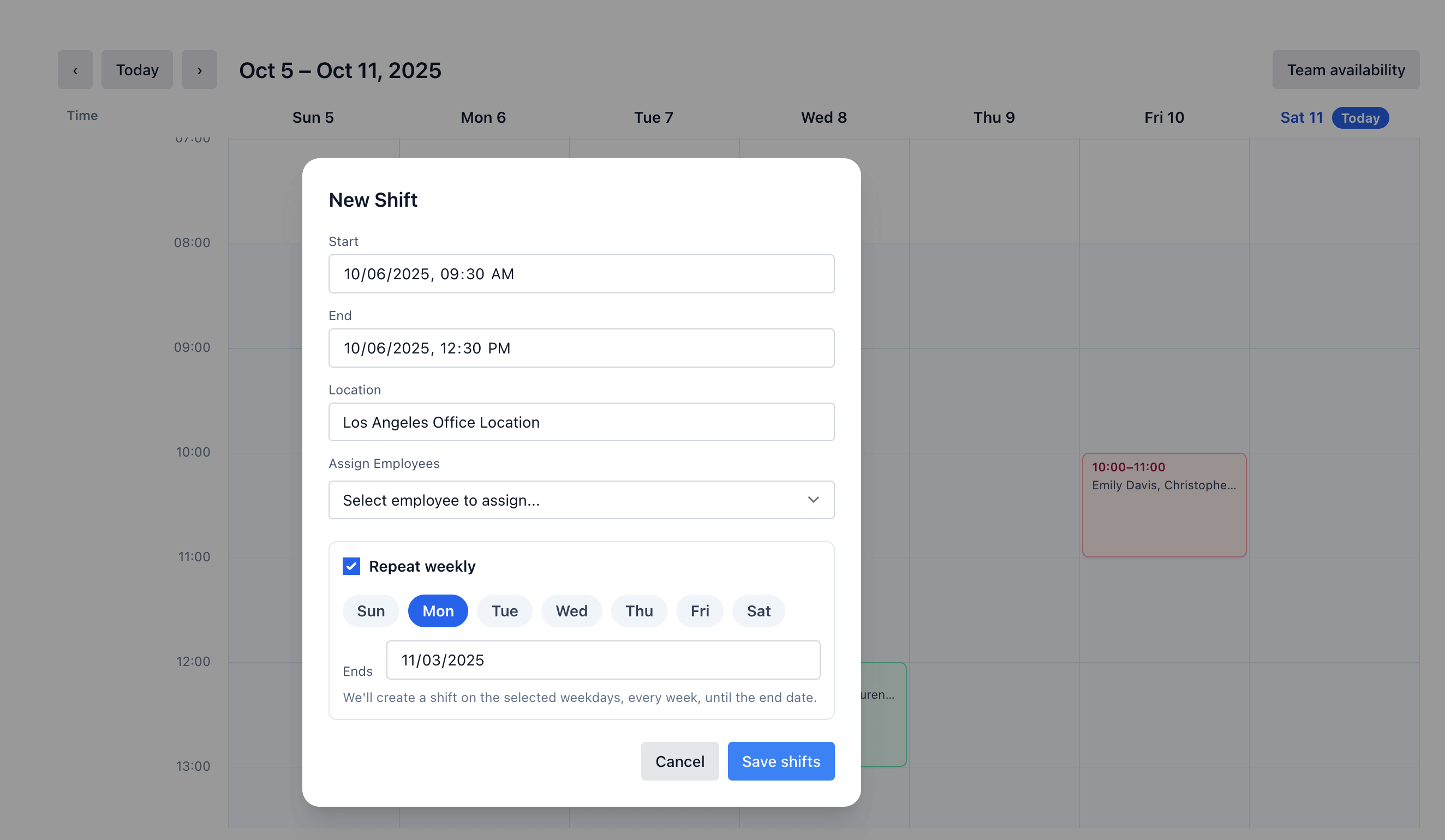Go to next week using right arrow
Viewport: 1445px width, 840px height.
199,70
